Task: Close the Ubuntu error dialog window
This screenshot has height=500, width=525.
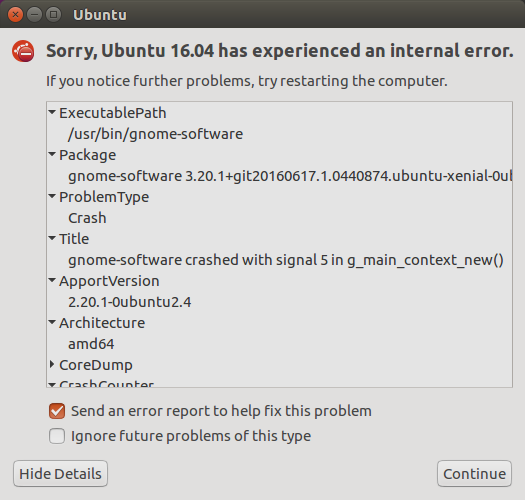Action: (15, 15)
